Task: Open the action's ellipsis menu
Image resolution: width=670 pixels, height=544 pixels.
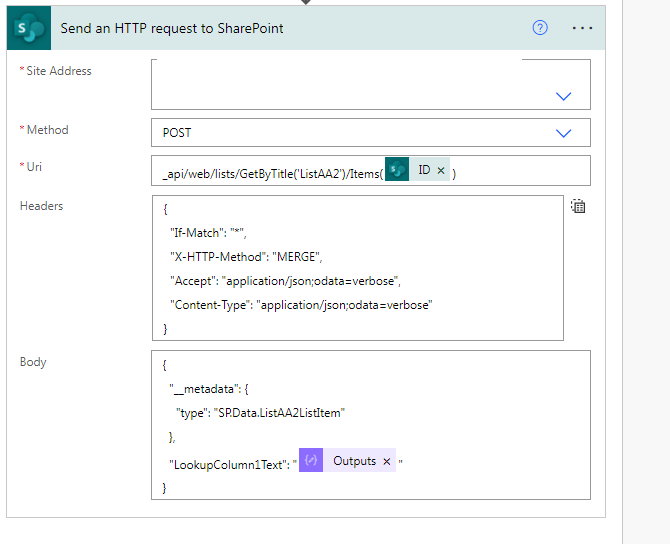Action: pyautogui.click(x=582, y=28)
